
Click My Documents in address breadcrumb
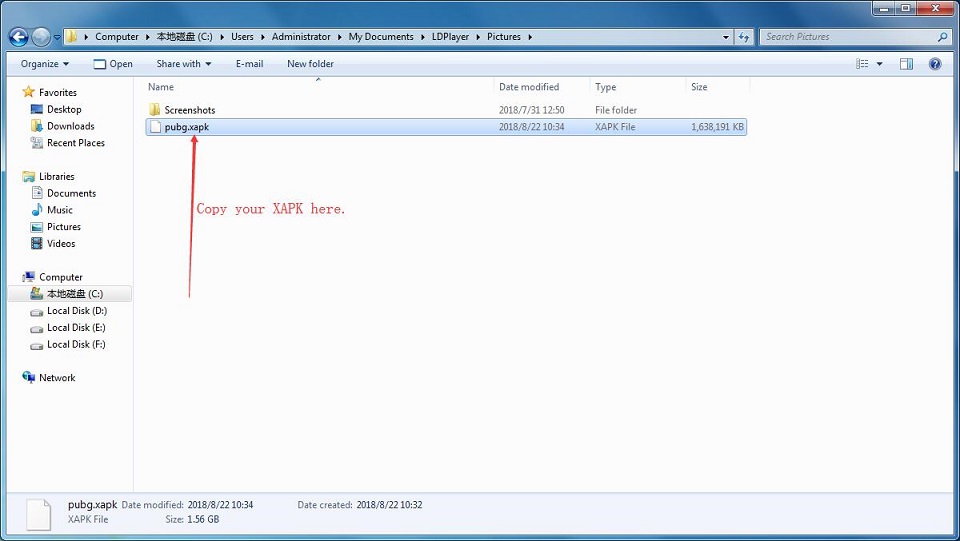coord(381,37)
